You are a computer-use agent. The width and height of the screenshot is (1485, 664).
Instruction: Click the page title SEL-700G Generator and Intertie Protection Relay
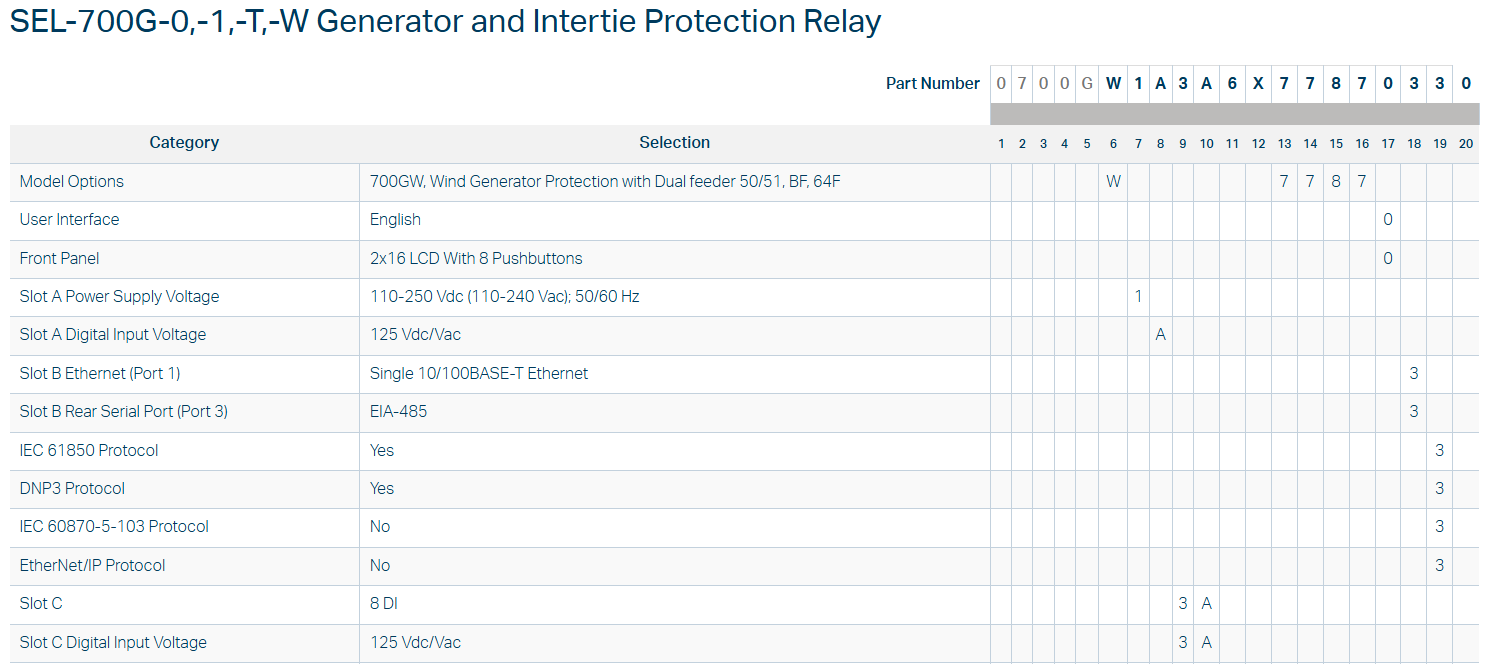pos(445,21)
